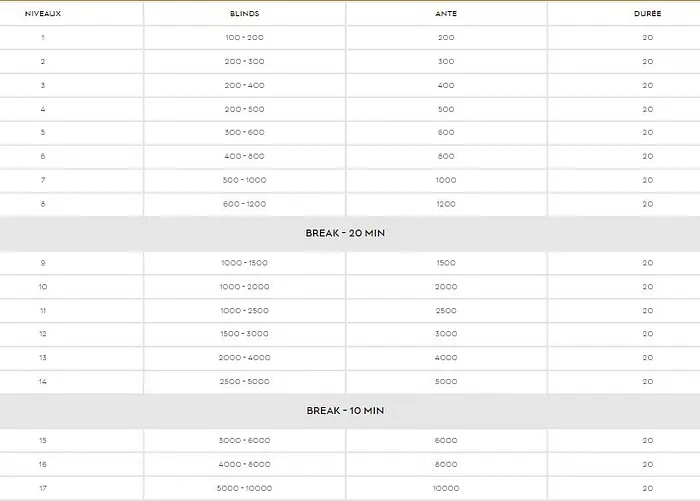The image size is (700, 501).
Task: Select the ante cell showing 300
Action: [x=446, y=62]
